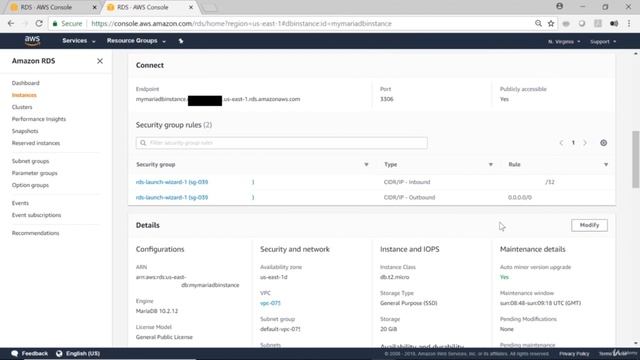Click the us-east-1d availability zone value
The width and height of the screenshot is (640, 360).
point(273,277)
